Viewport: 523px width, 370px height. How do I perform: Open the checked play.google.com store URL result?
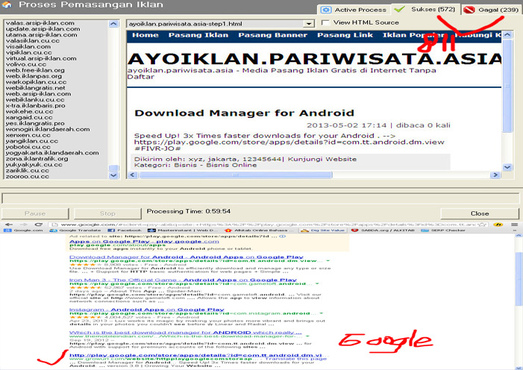[x=196, y=355]
